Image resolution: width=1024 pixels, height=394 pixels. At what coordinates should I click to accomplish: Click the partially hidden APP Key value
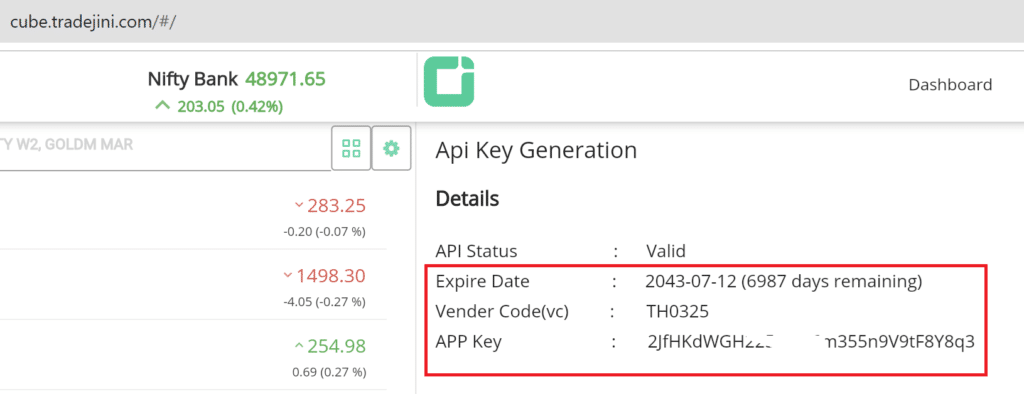pos(810,342)
